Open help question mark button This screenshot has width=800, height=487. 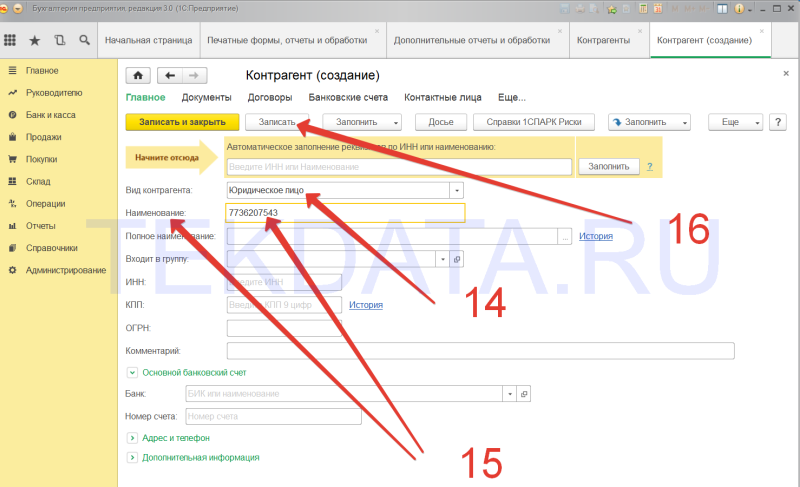coord(778,122)
